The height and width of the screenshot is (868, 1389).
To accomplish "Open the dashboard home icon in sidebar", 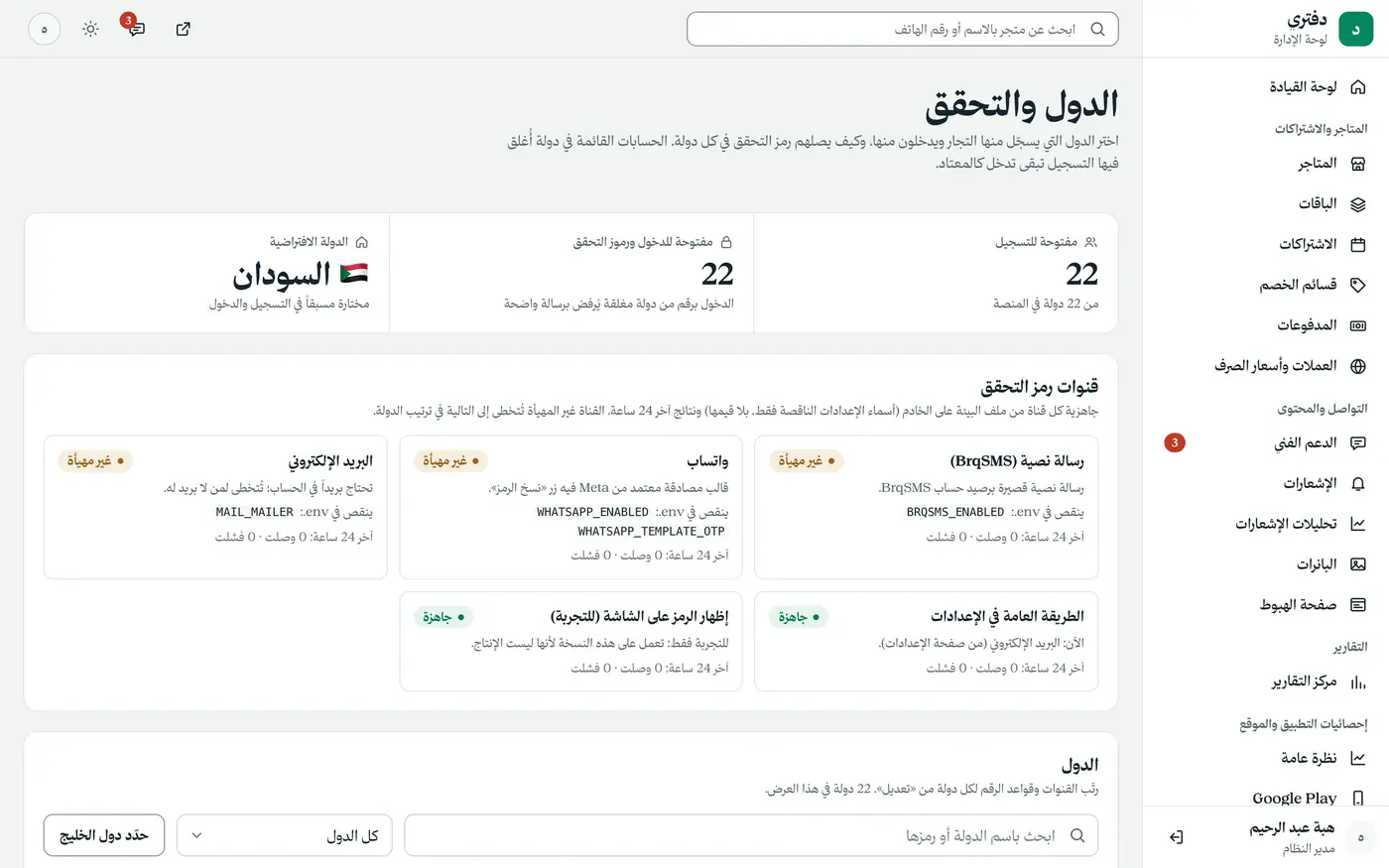I will (1358, 87).
